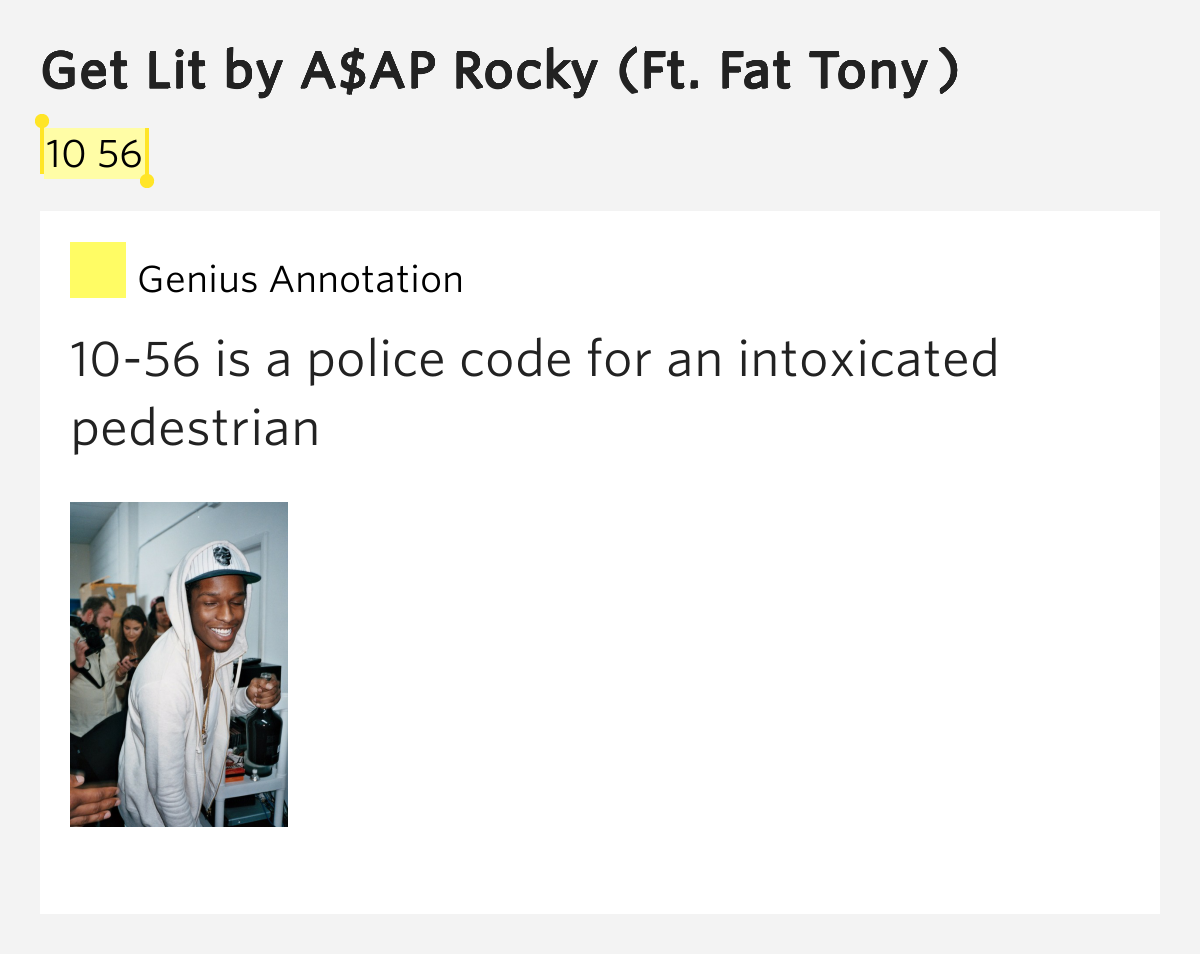The image size is (1200, 954).
Task: Select the highlighted '10 56' lyric
Action: point(94,154)
